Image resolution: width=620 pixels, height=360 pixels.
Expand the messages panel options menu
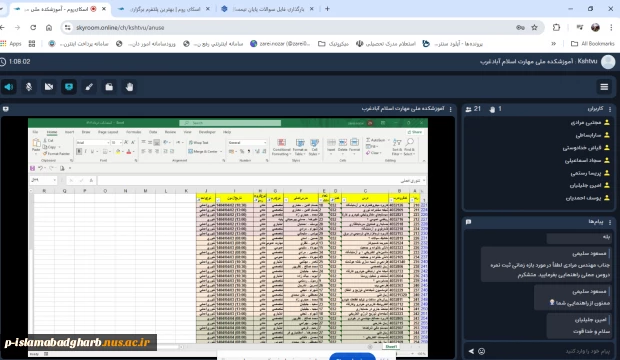[x=610, y=222]
